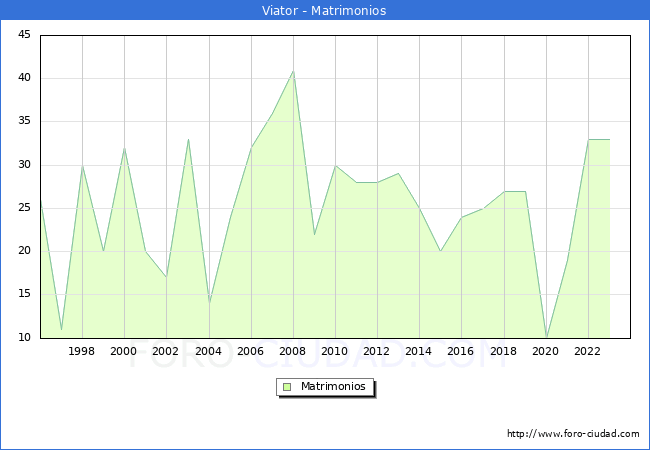Click the 2003 peak on the chart
The image size is (650, 450).
(188, 139)
